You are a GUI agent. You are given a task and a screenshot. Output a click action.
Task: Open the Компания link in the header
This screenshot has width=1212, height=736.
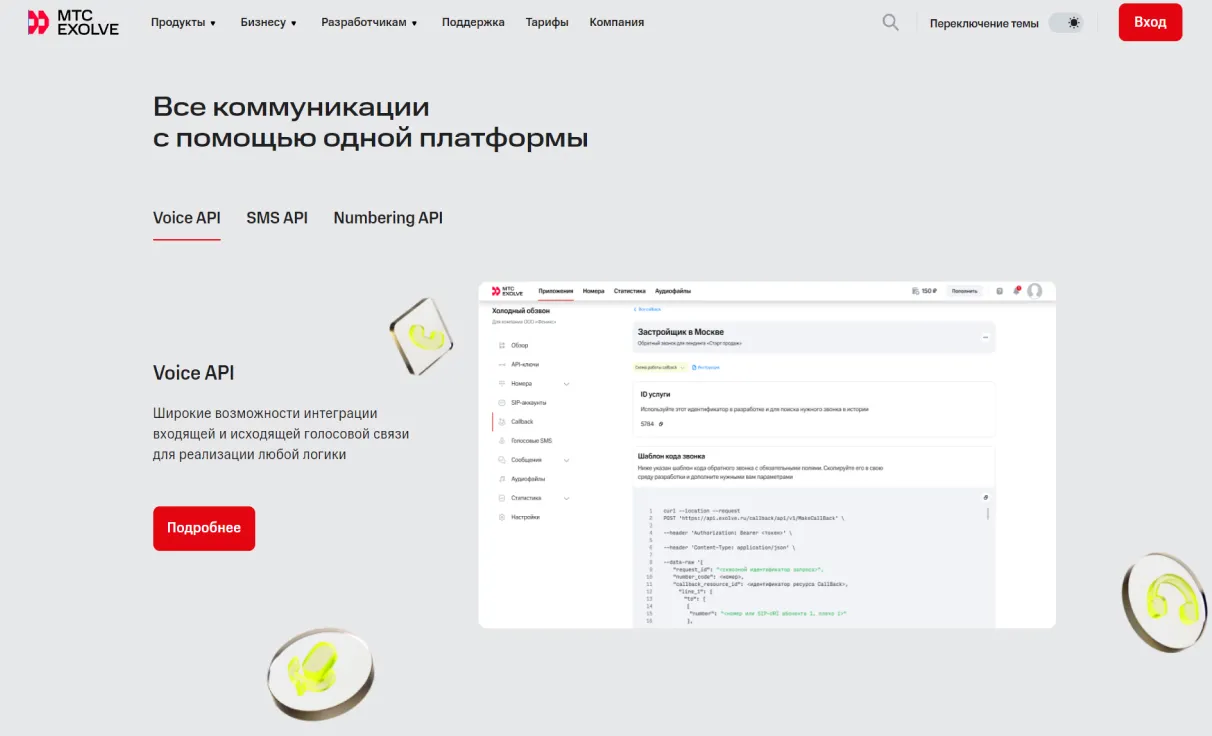pos(617,22)
